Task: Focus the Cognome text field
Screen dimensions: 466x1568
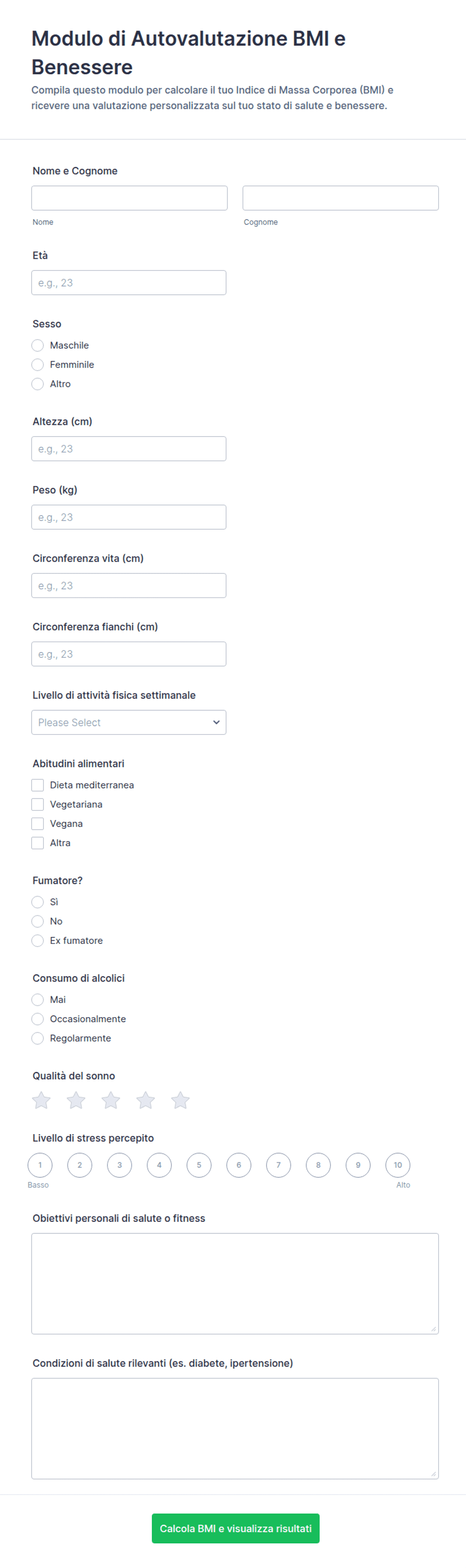Action: [341, 198]
